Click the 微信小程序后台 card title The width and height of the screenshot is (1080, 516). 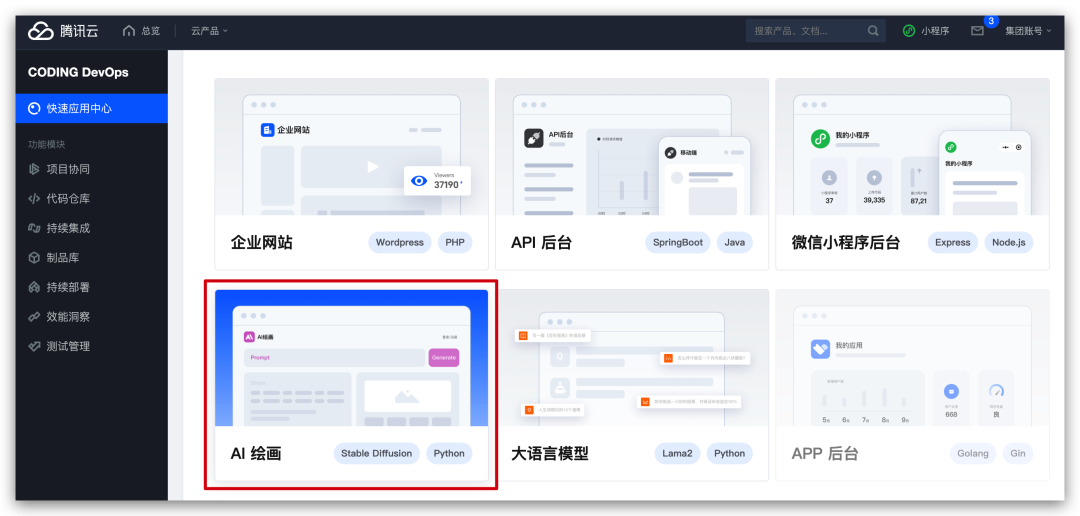coord(846,242)
